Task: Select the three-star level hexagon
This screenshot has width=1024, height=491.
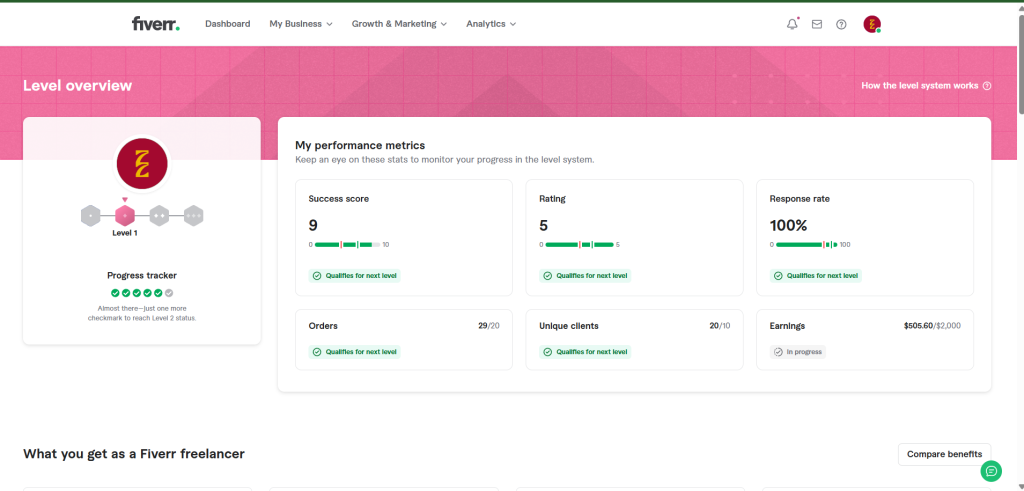Action: pos(193,215)
